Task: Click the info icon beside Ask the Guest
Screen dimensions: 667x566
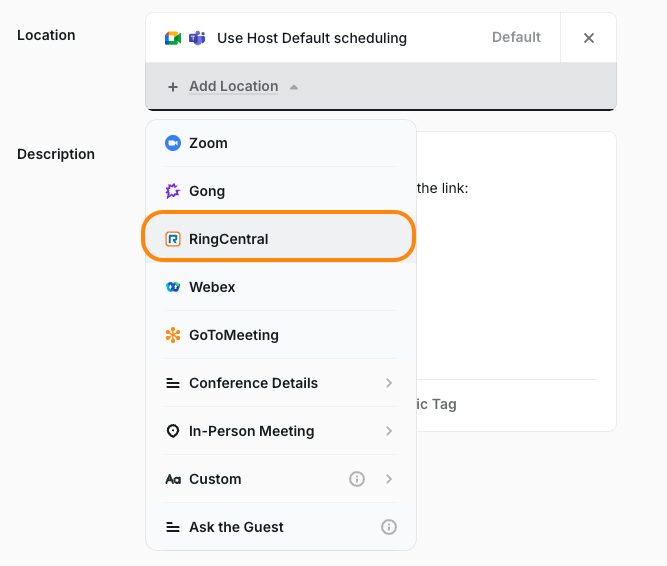Action: tap(389, 527)
